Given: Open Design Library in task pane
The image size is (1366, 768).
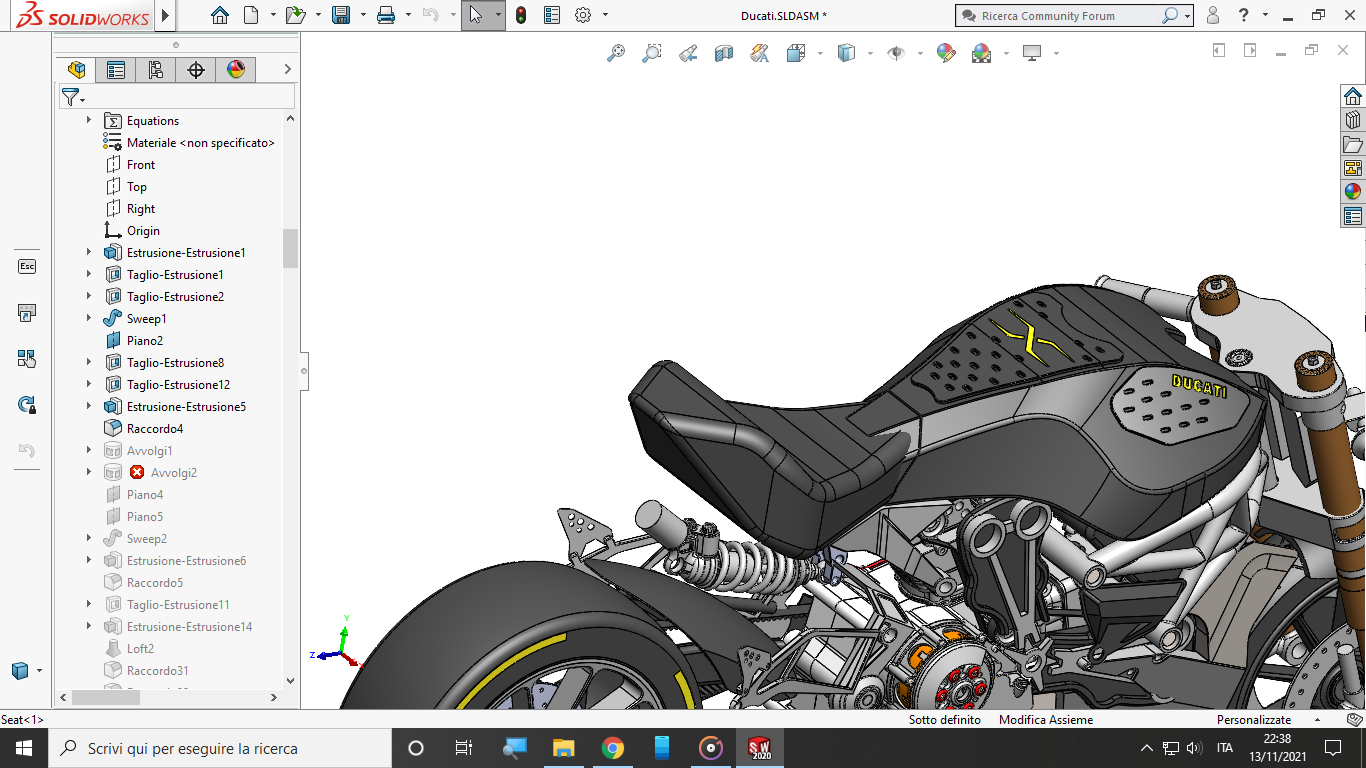Looking at the screenshot, I should tap(1352, 120).
